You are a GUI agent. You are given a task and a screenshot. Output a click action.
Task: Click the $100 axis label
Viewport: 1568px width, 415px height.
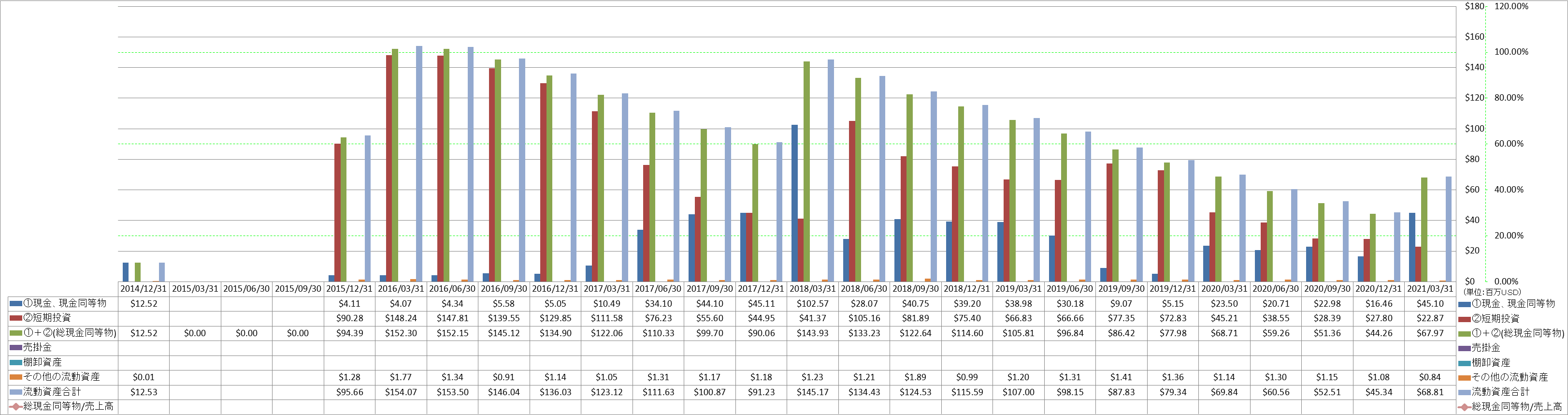[x=1474, y=129]
